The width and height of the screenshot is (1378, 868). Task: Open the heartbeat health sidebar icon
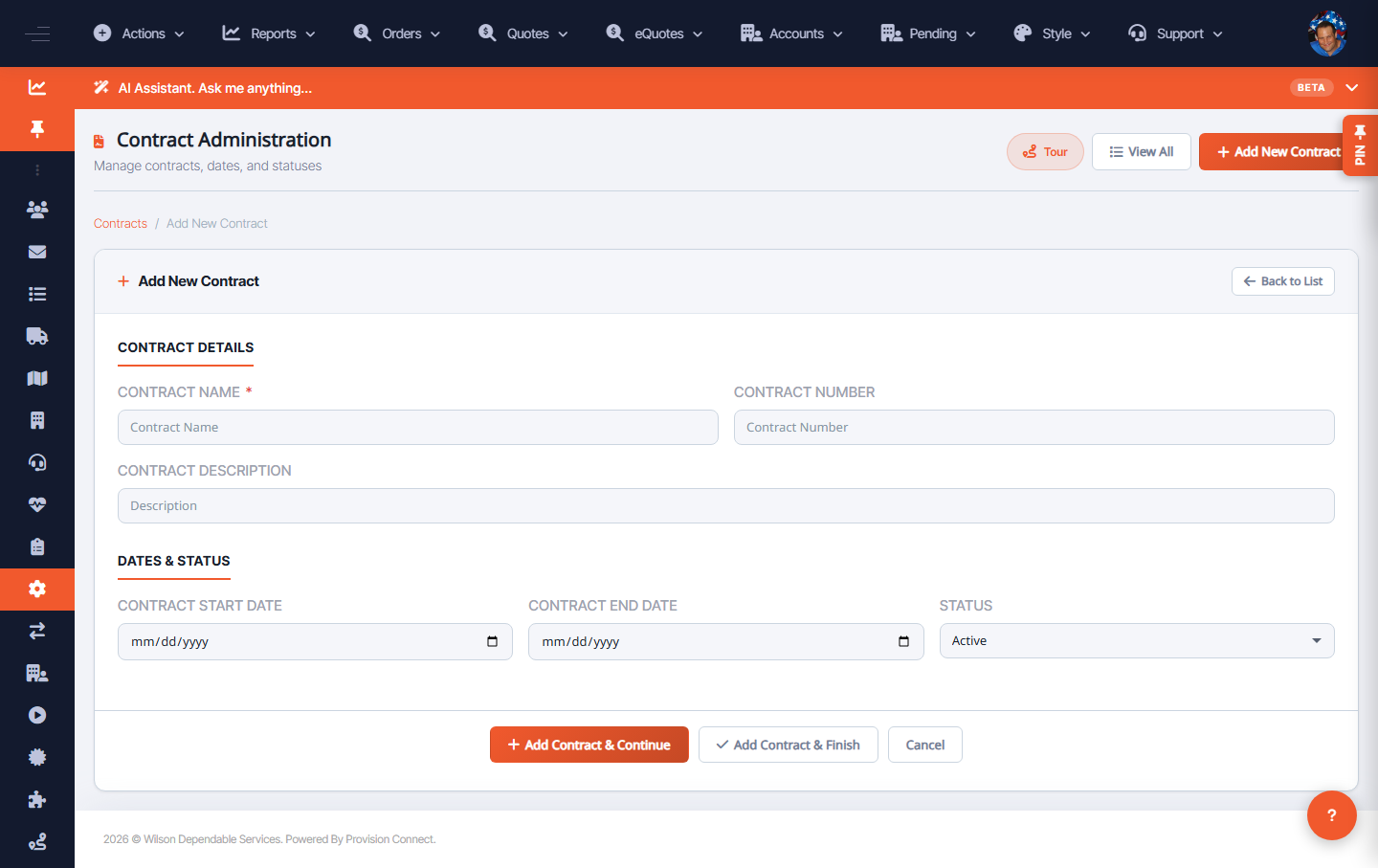(37, 504)
